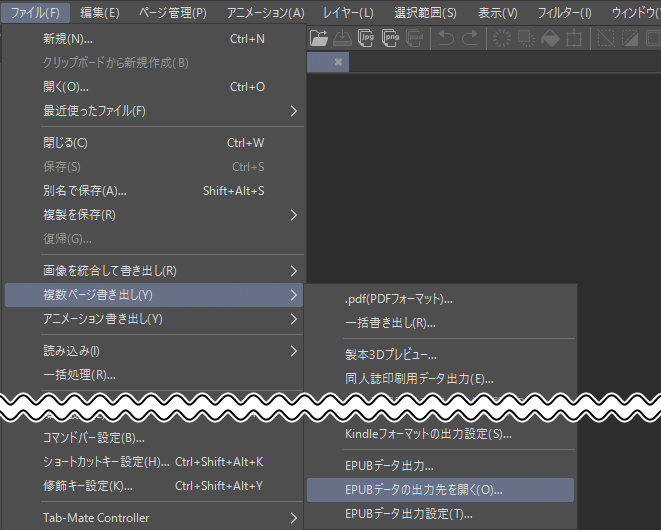Click the fill paint bucket icon
This screenshot has height=530, width=661.
[x=550, y=39]
